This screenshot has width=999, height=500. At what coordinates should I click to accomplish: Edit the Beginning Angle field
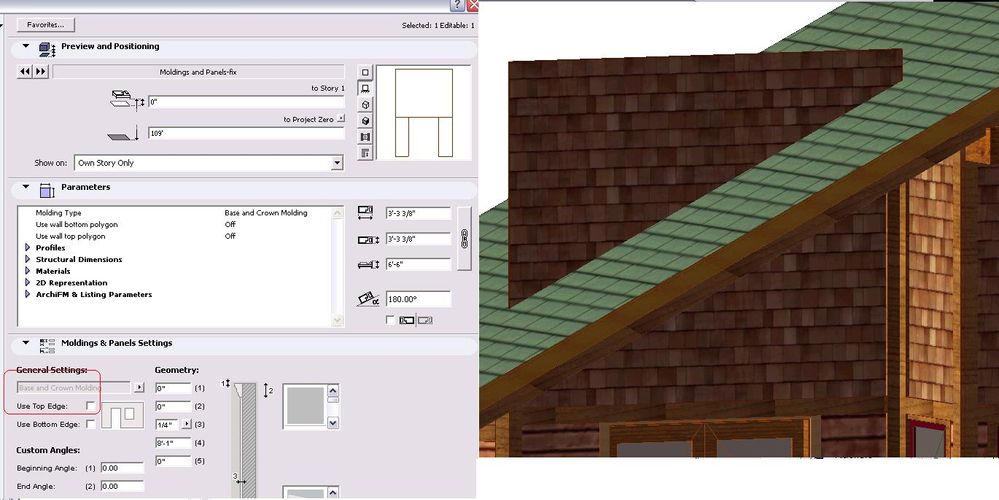pyautogui.click(x=122, y=468)
